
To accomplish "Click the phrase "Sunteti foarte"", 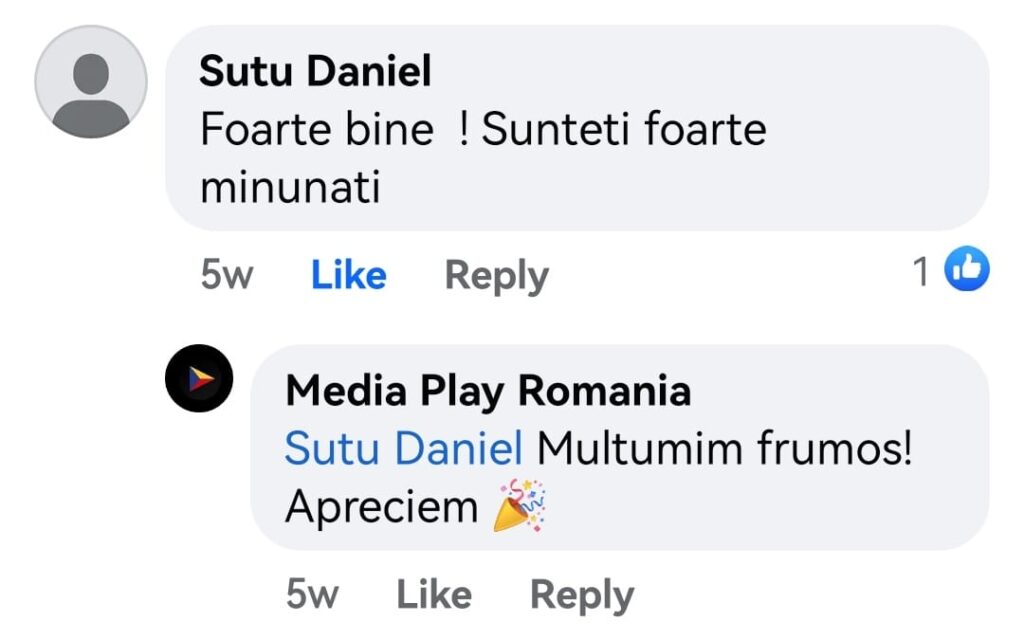I will pyautogui.click(x=624, y=130).
